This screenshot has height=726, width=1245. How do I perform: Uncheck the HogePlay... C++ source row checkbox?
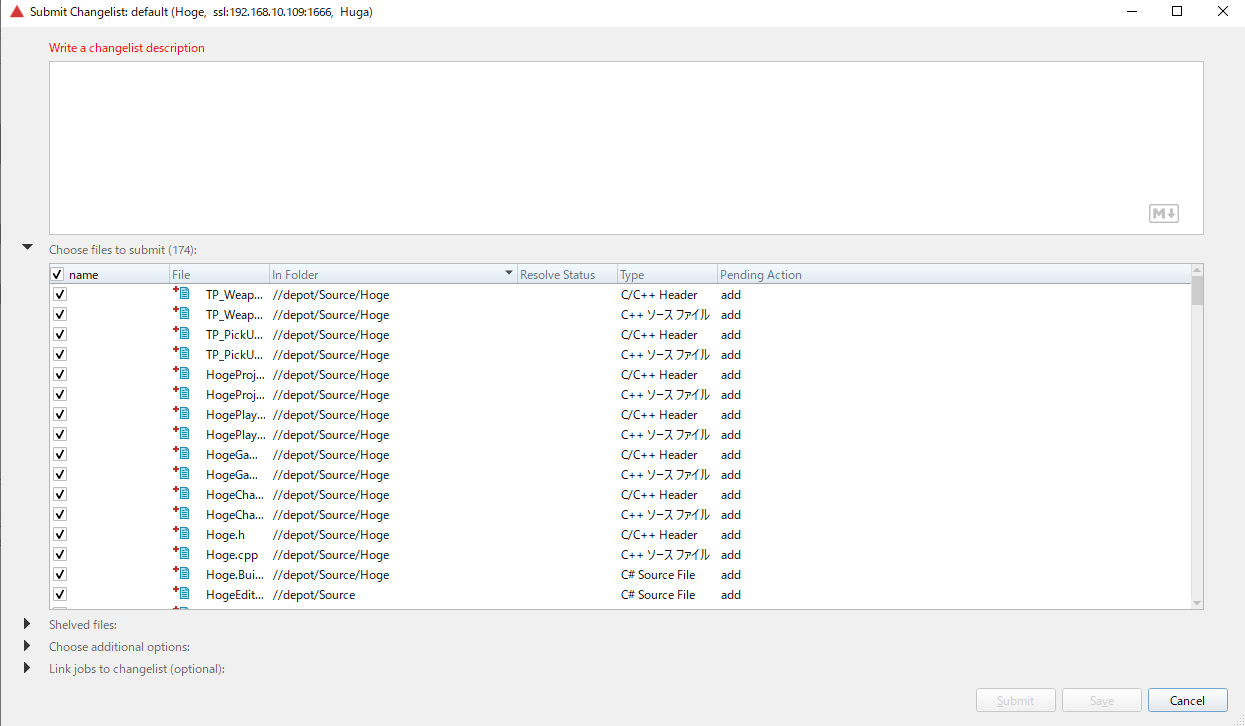60,435
